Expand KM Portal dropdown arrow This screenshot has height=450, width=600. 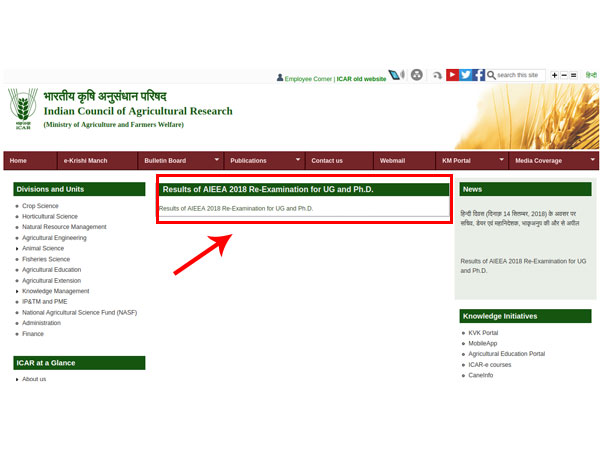point(501,159)
